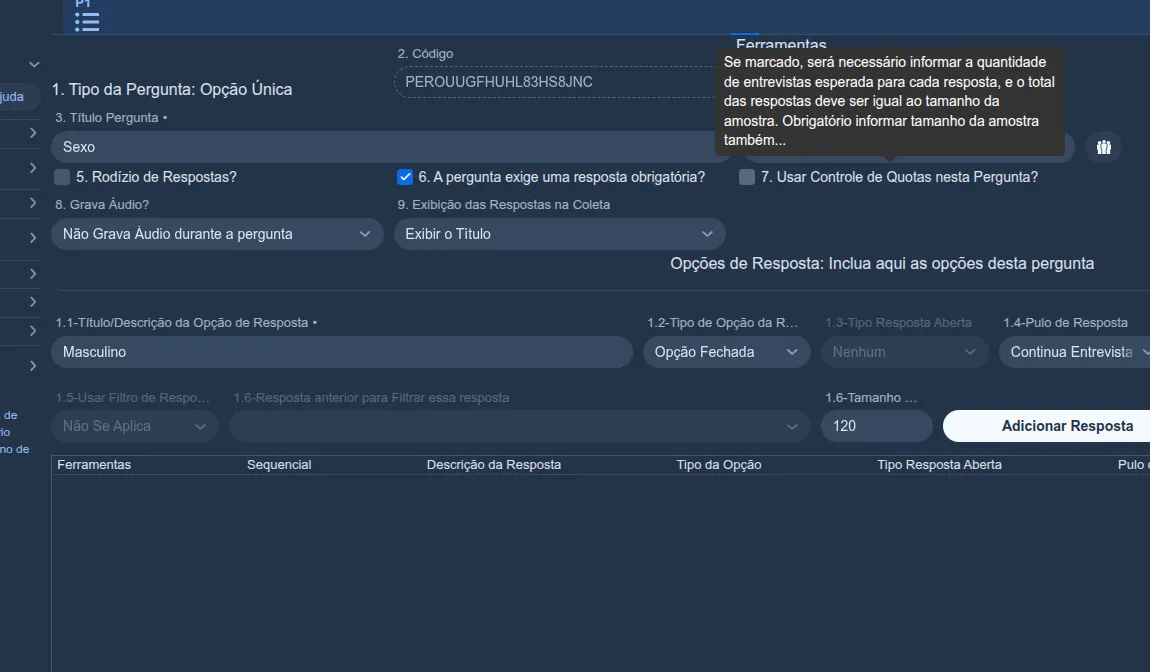Viewport: 1150px width, 672px height.
Task: Open the P1 question list icon
Action: click(87, 22)
